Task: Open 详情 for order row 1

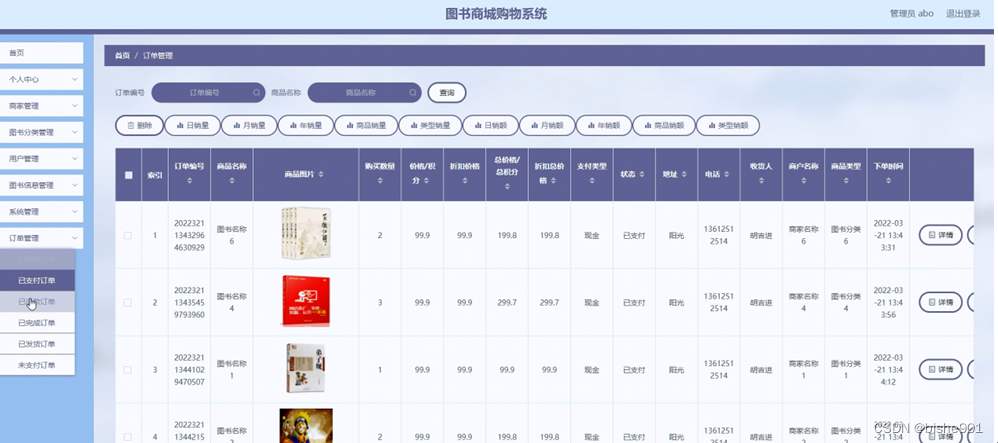Action: pyautogui.click(x=940, y=235)
